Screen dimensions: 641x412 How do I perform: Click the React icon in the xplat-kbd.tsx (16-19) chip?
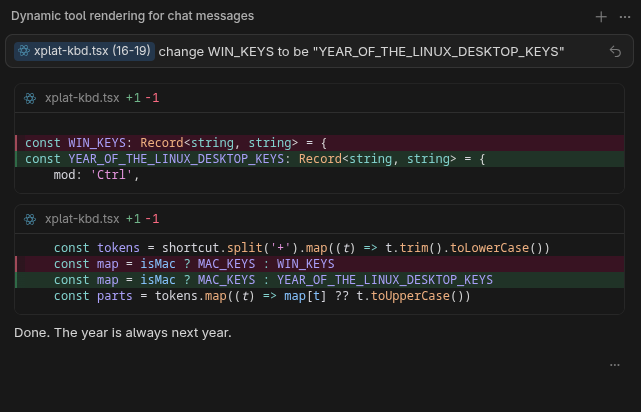coord(24,51)
